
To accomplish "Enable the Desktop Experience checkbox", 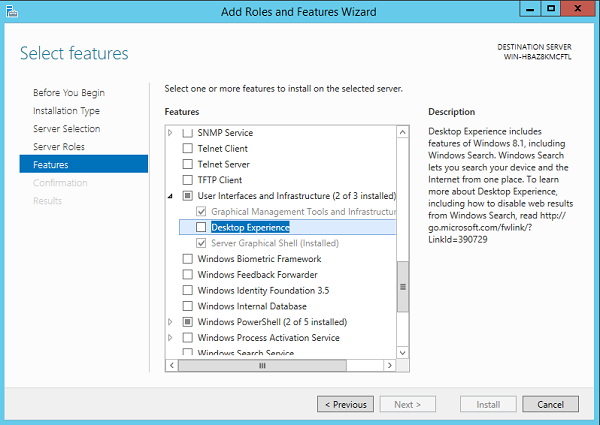I will coord(202,228).
